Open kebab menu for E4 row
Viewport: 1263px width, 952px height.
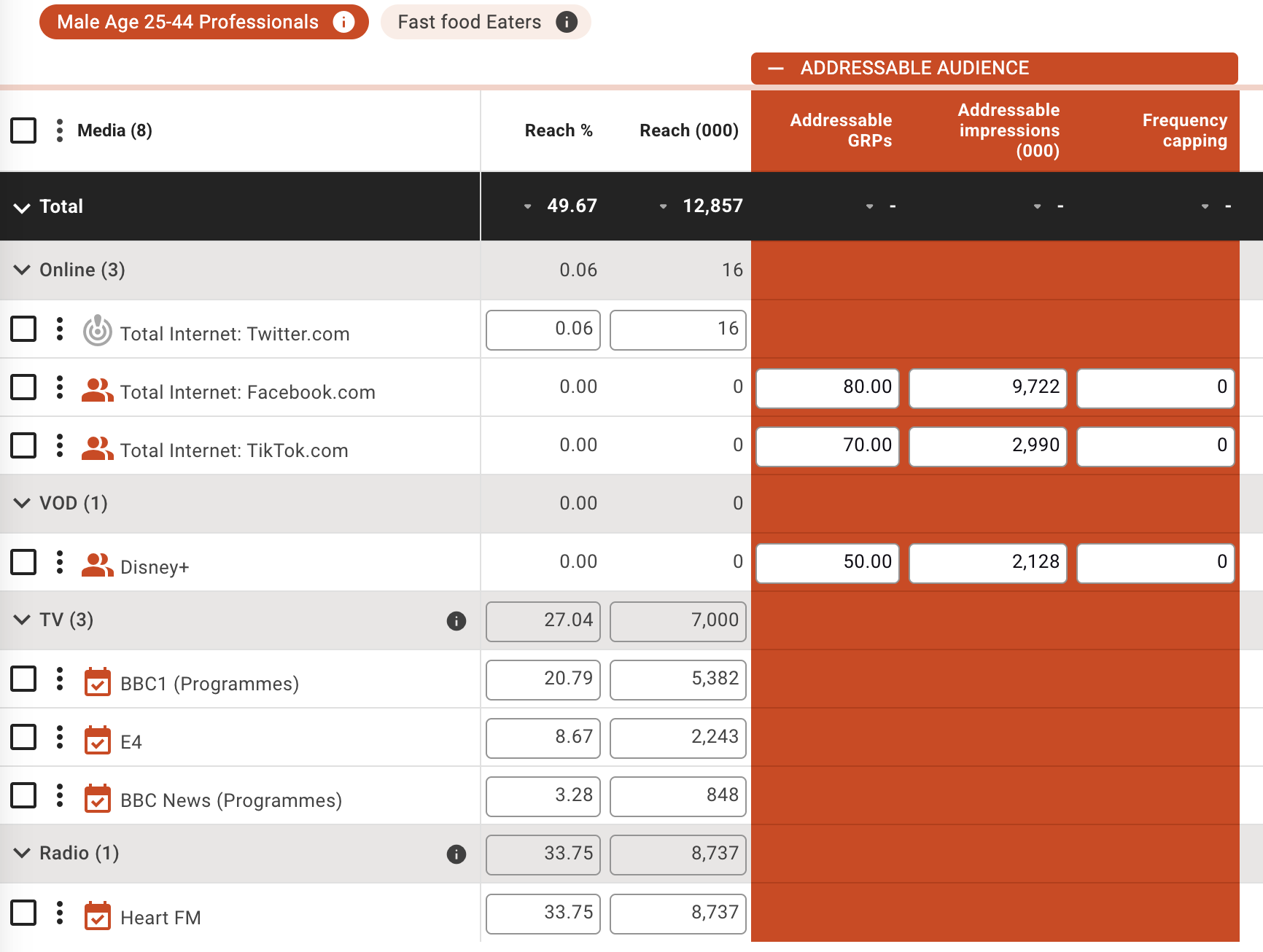tap(60, 737)
